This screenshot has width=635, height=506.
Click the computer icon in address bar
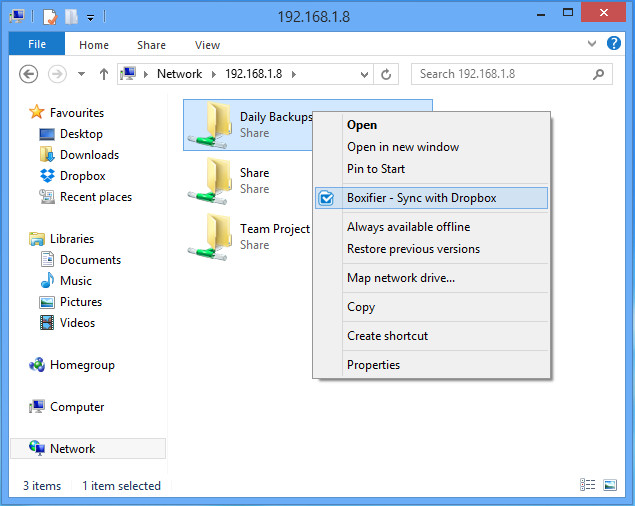[x=128, y=74]
